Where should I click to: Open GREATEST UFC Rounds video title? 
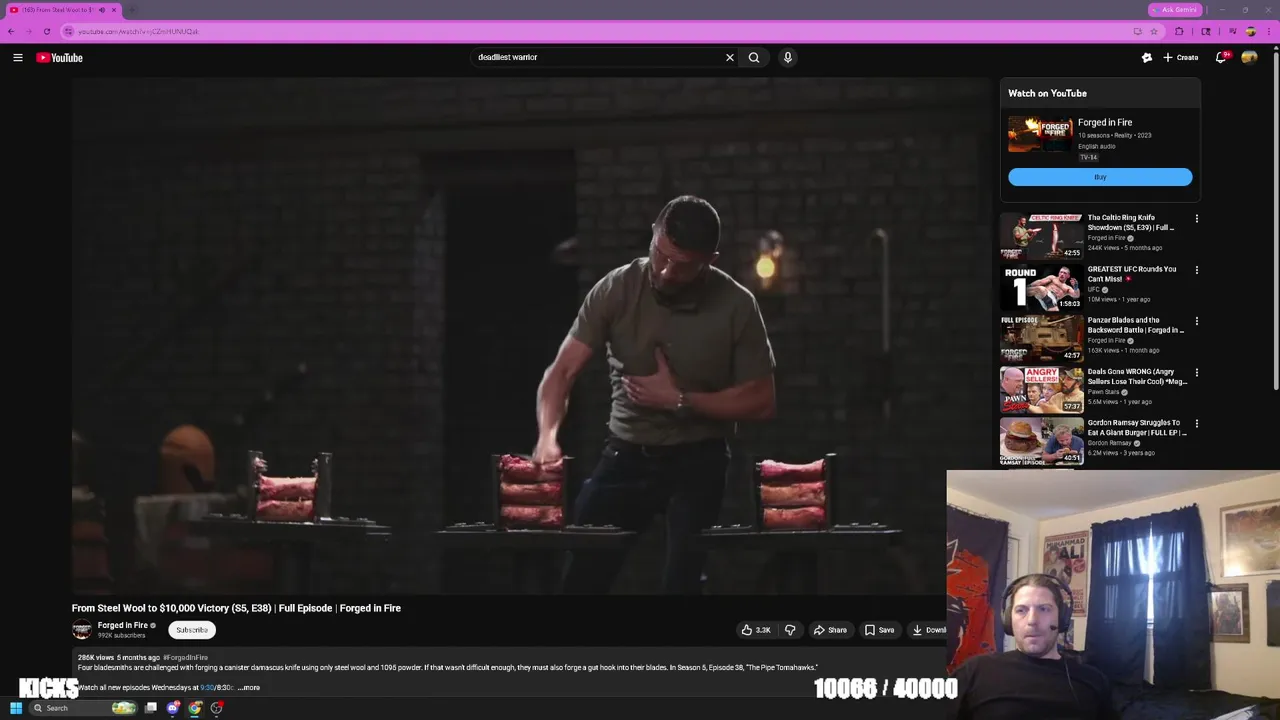(1132, 274)
